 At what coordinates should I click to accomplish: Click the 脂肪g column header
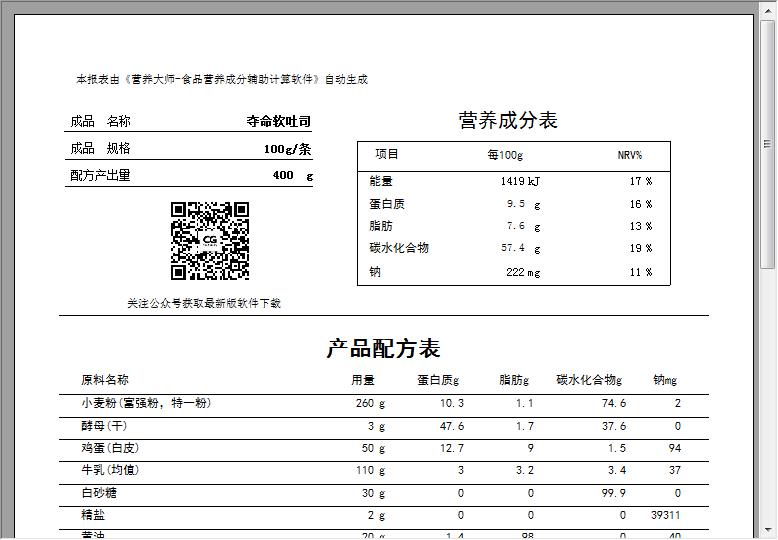(514, 380)
